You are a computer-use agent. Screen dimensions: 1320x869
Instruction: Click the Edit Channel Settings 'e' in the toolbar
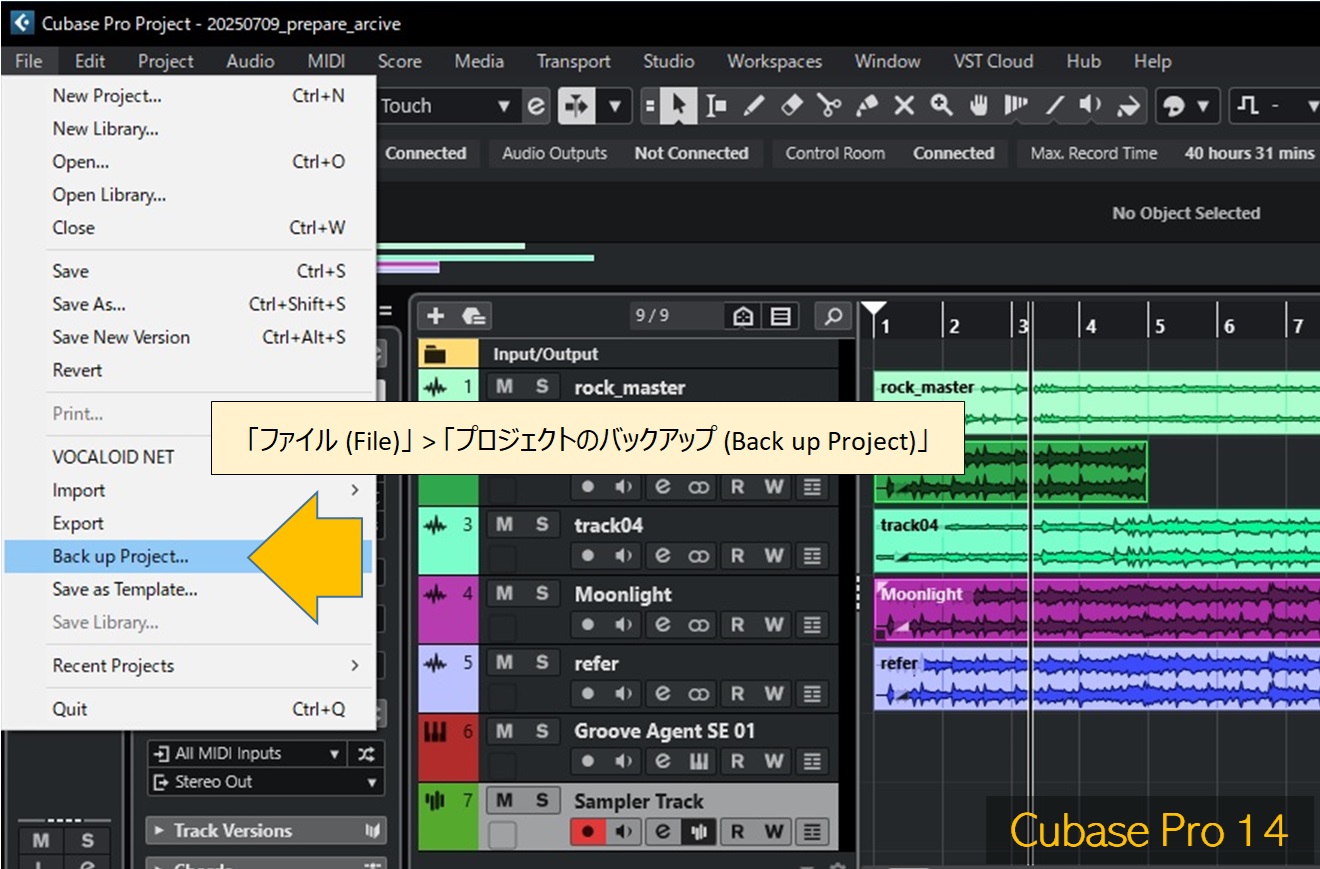538,106
